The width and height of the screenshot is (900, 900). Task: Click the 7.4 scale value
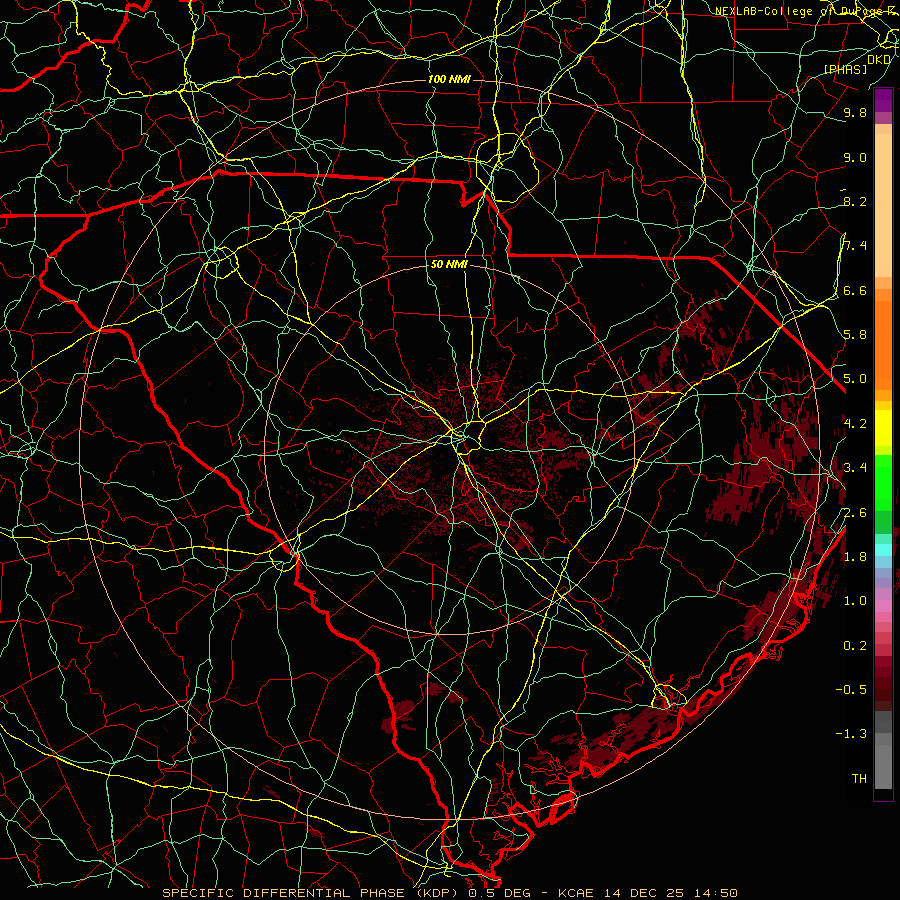855,246
